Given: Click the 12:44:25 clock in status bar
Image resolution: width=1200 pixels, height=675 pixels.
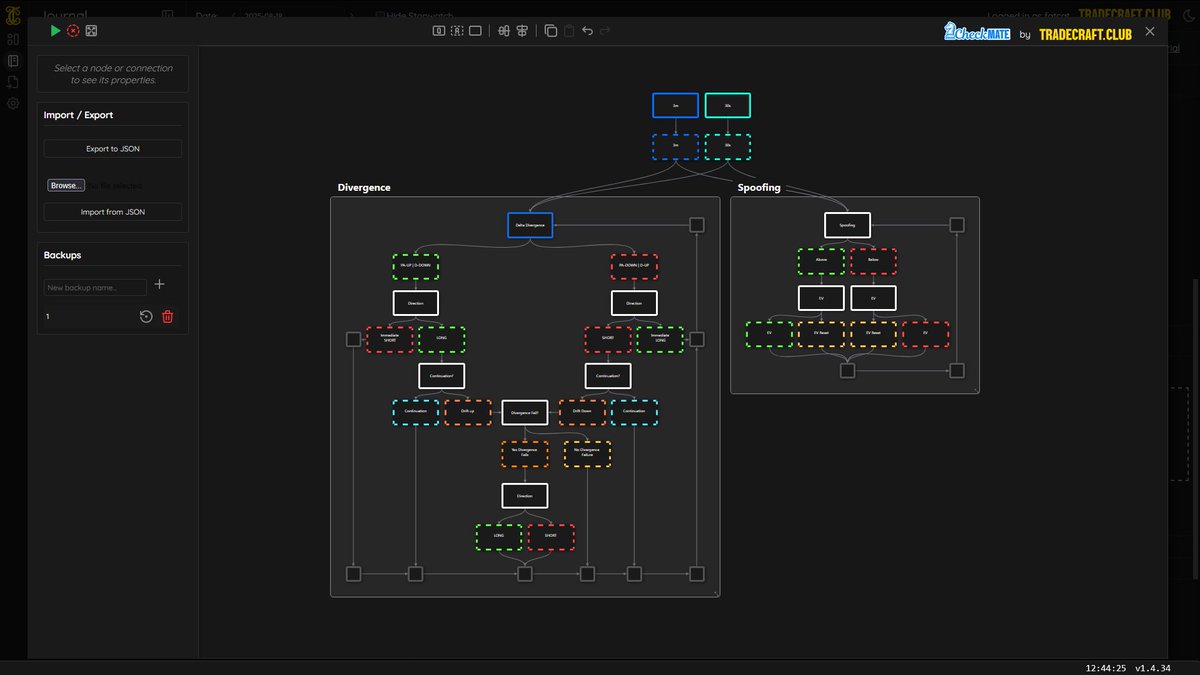Looking at the screenshot, I should tap(1105, 668).
